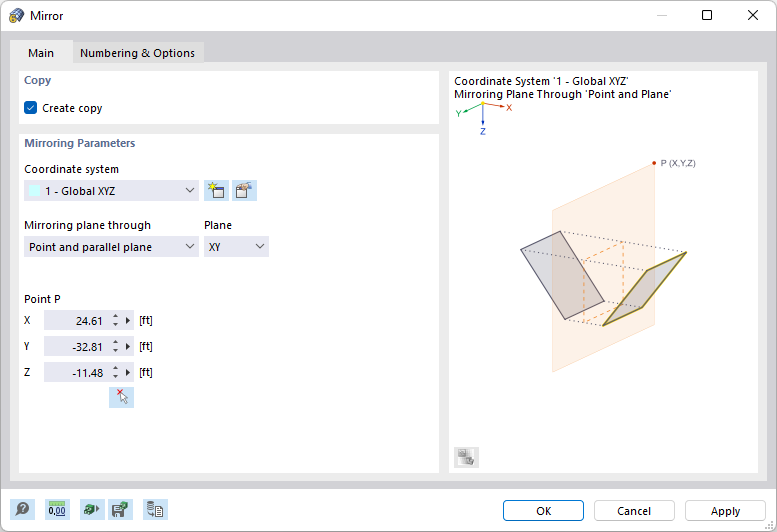Click the floppy-disk icon in bottom toolbar

tap(120, 509)
